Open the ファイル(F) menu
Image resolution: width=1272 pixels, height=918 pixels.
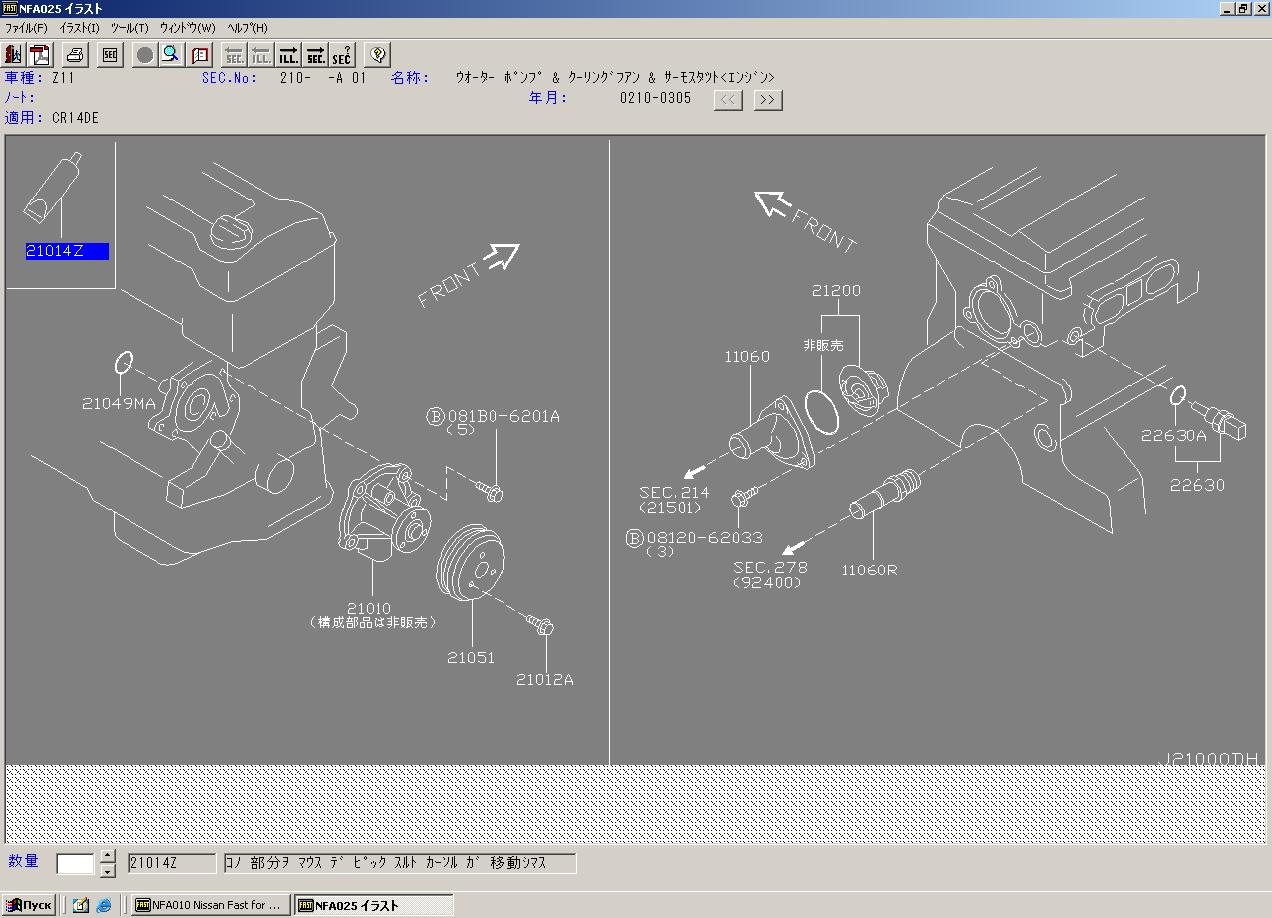26,28
